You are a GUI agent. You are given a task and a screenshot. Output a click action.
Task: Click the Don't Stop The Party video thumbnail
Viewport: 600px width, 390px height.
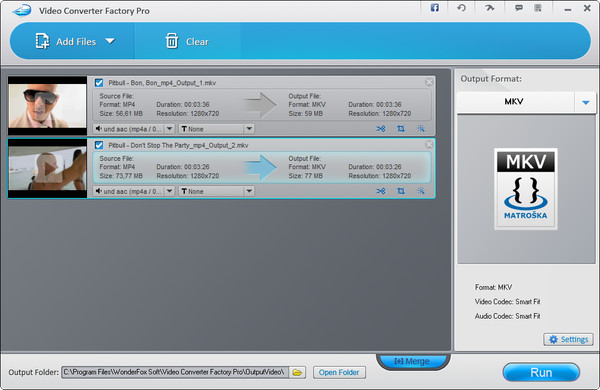(47, 168)
